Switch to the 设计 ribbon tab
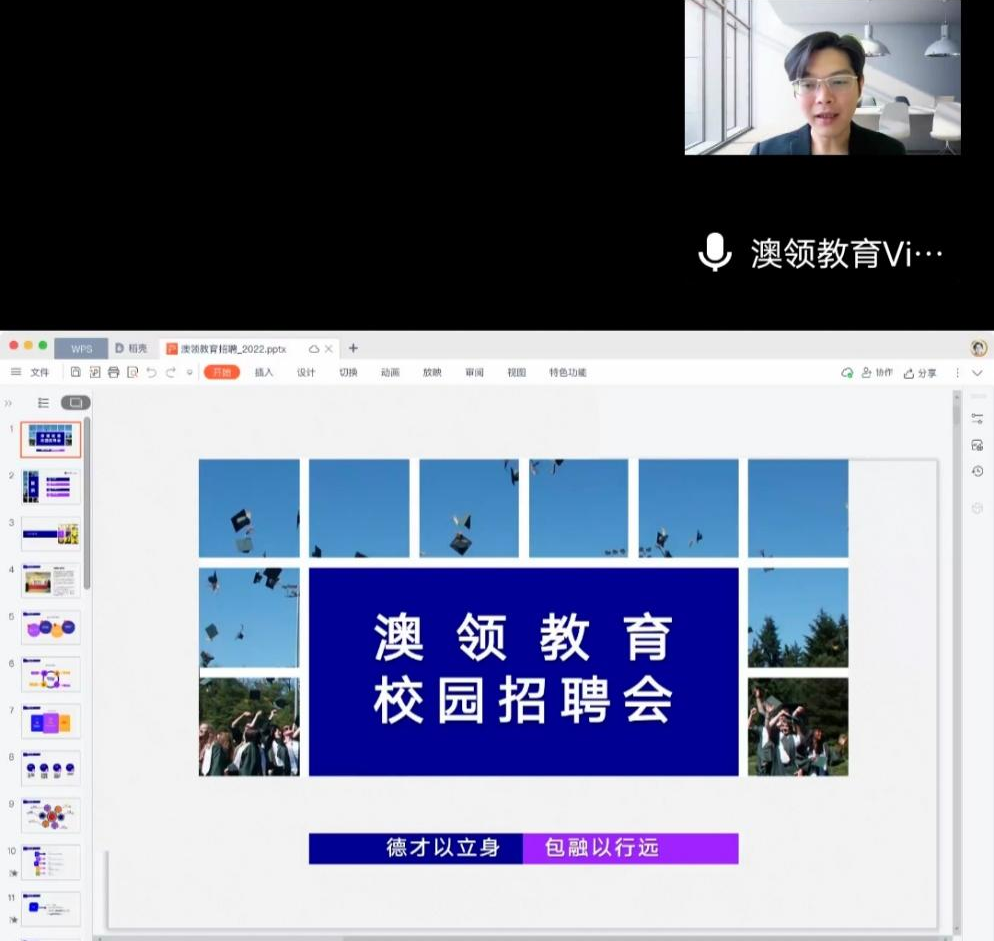Screen dimensions: 994x941 pos(306,373)
